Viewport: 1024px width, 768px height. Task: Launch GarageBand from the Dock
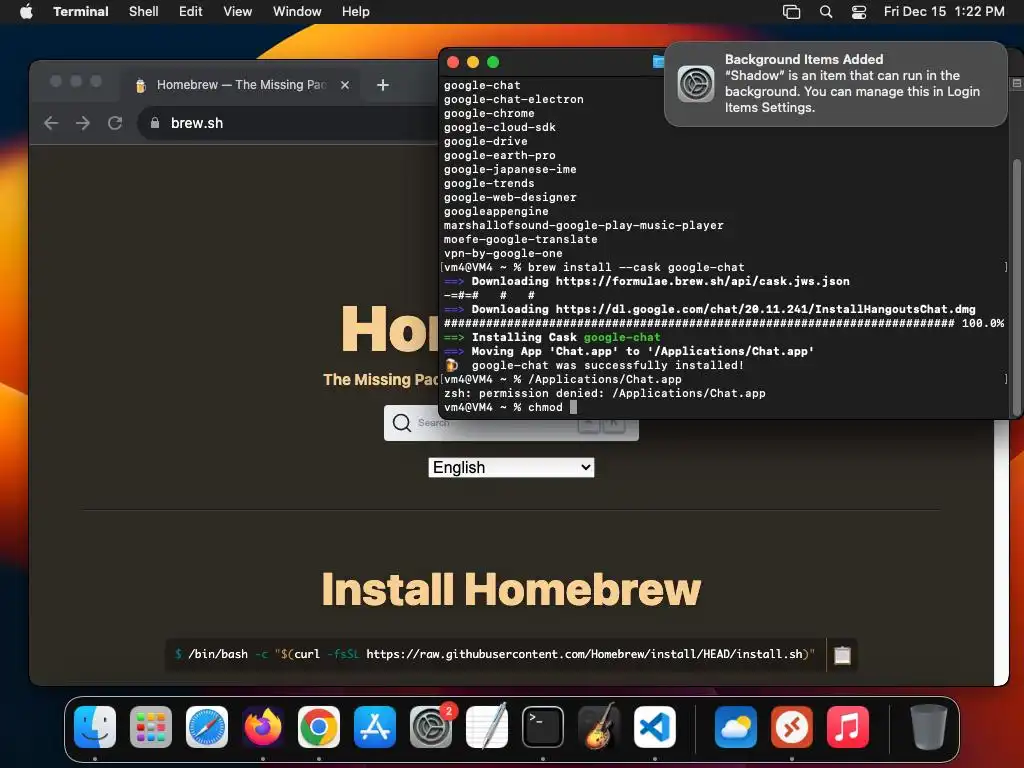[599, 727]
